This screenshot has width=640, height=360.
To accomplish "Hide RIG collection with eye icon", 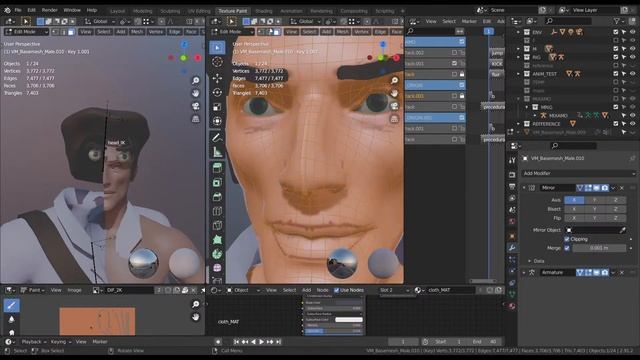I will [632, 57].
